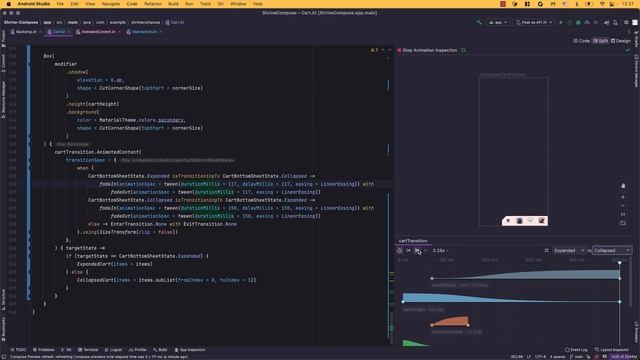
Task: Click the green Run app button
Action: (561, 22)
